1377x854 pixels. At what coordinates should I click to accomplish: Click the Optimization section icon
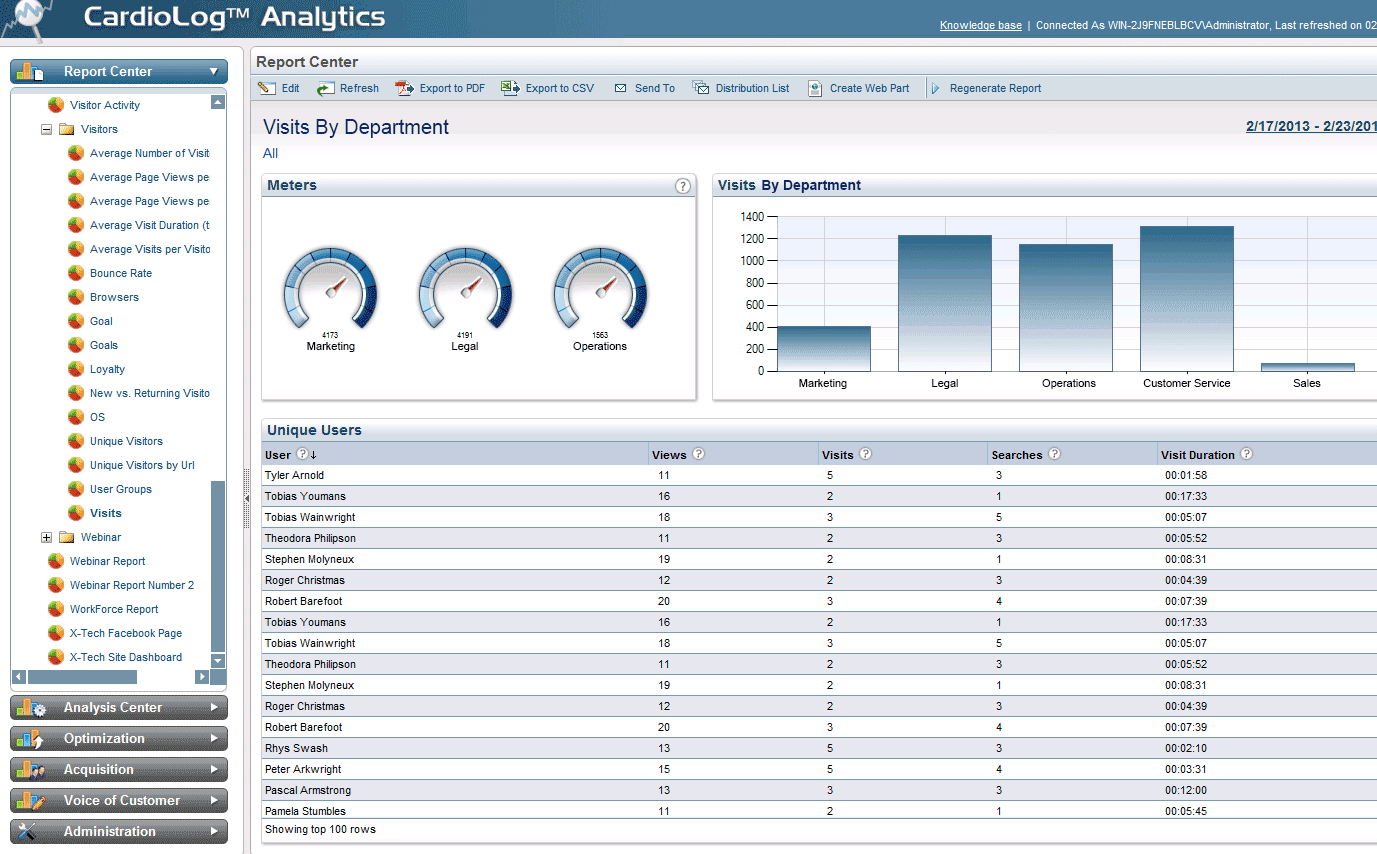31,738
